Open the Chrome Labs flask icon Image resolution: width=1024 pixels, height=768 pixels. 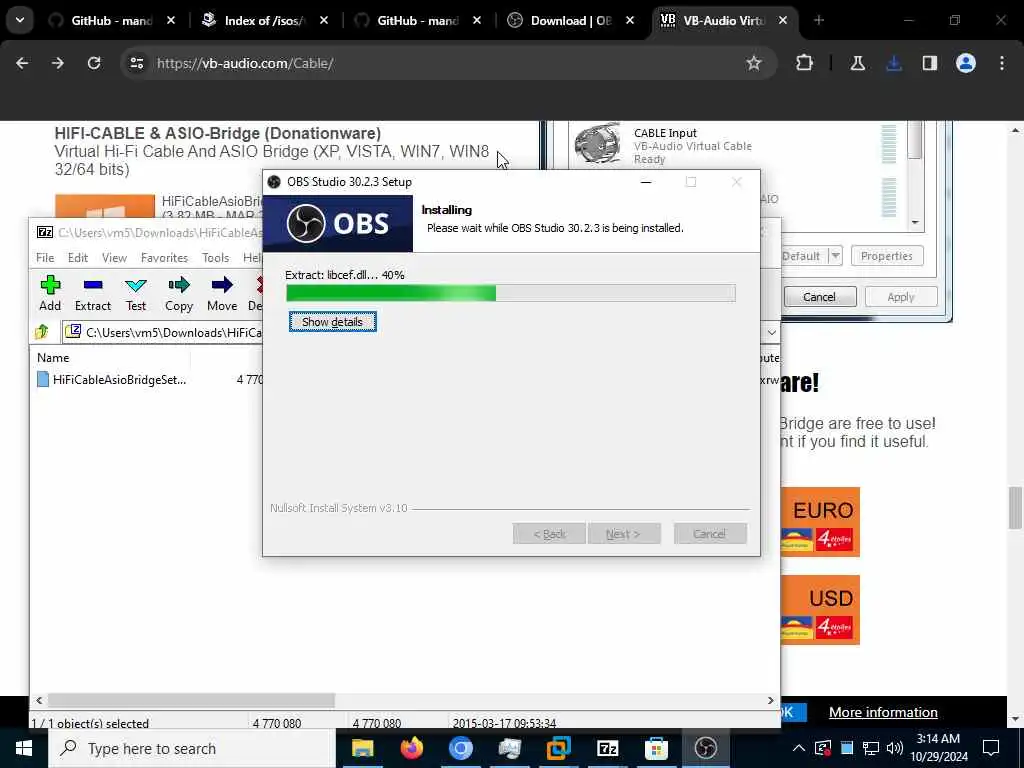[x=857, y=63]
